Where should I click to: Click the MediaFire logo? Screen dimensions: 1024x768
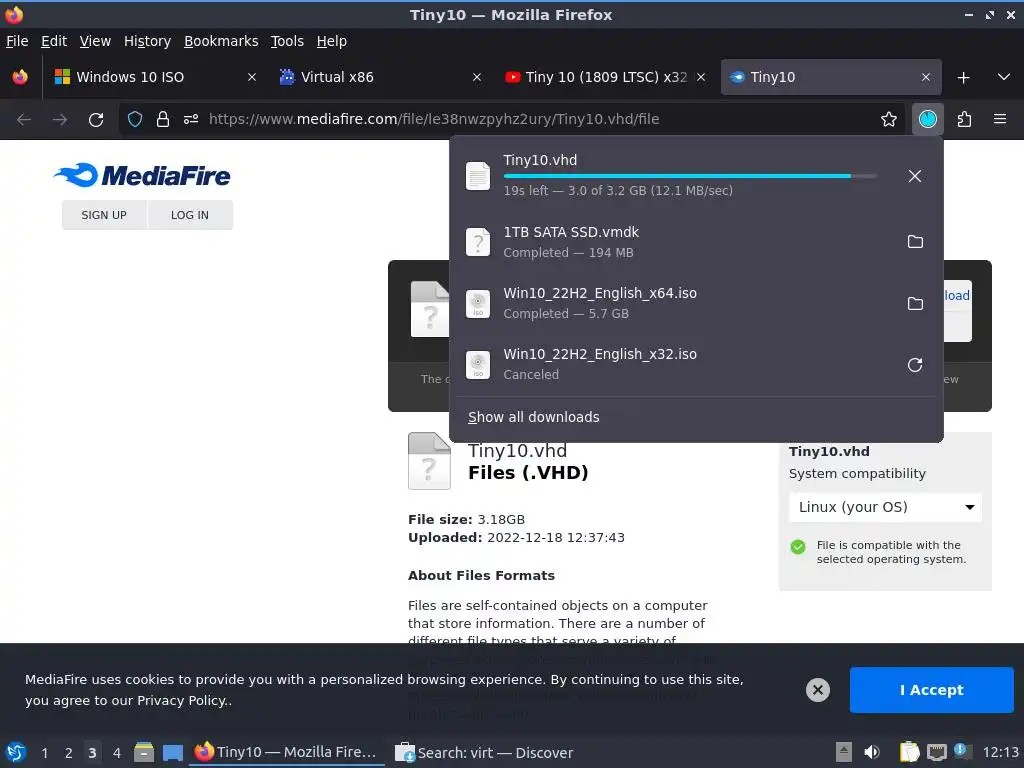tap(142, 175)
